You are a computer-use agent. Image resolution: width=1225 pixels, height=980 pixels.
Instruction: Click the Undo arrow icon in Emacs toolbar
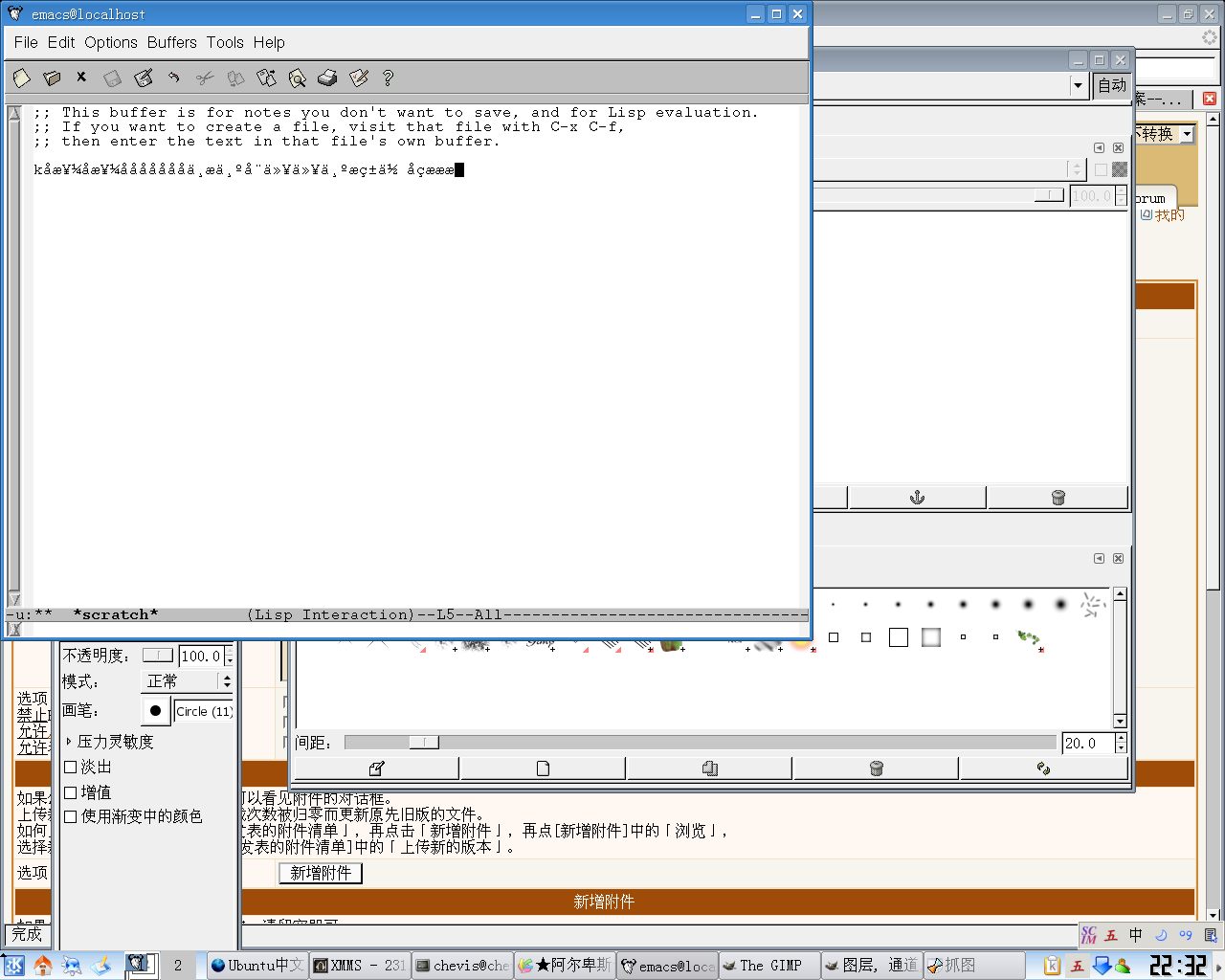174,78
